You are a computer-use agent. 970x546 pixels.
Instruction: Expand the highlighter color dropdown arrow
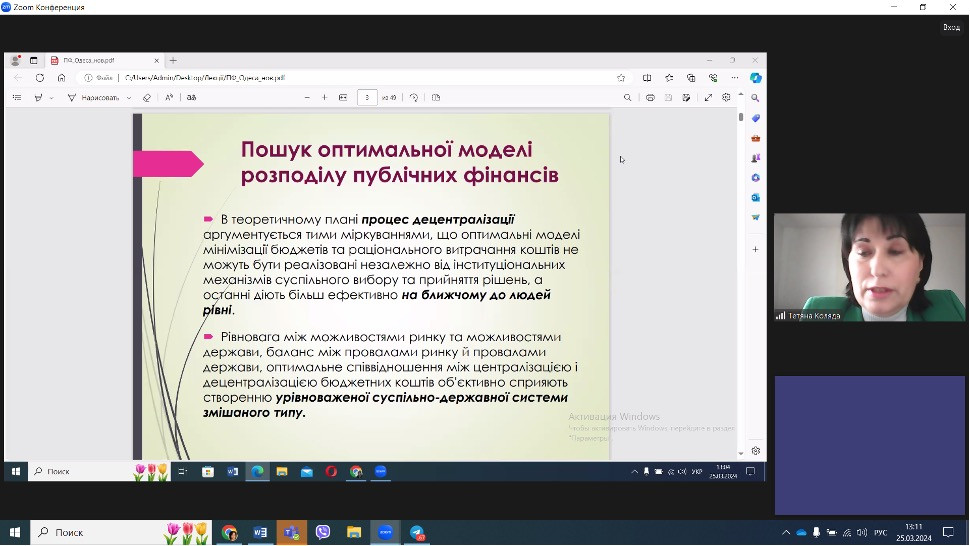click(x=51, y=98)
